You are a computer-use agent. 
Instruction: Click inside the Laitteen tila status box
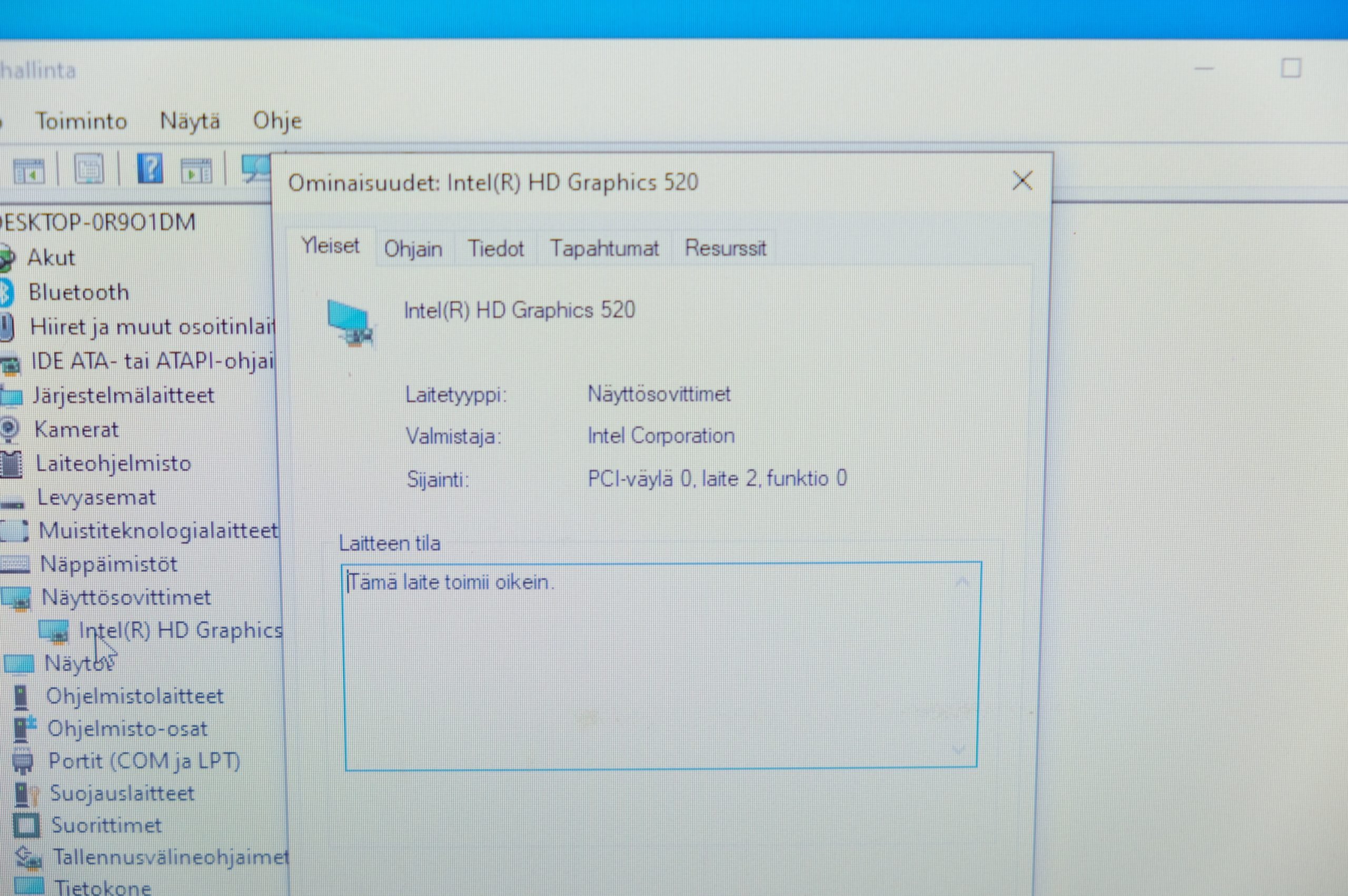(661, 666)
